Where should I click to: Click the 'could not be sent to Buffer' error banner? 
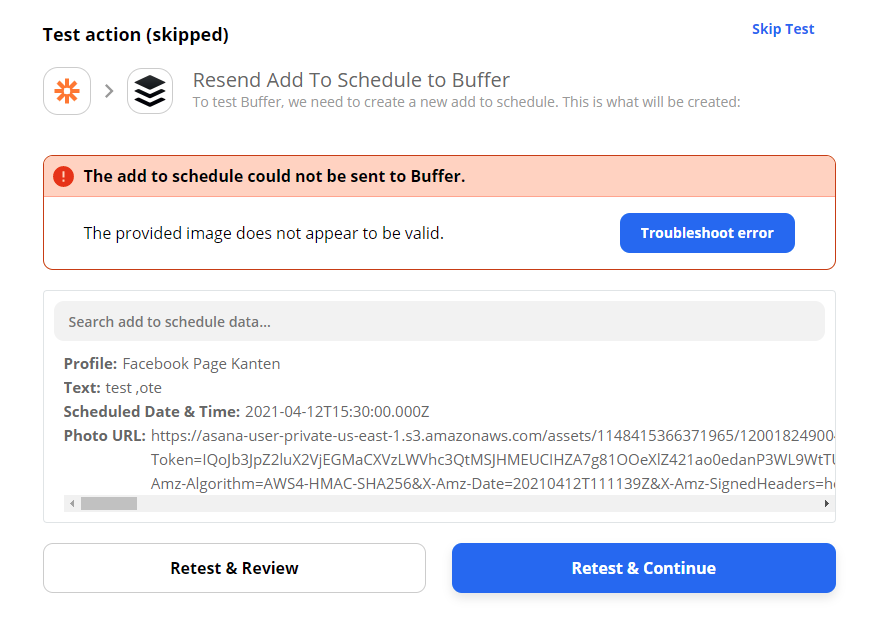tap(275, 176)
